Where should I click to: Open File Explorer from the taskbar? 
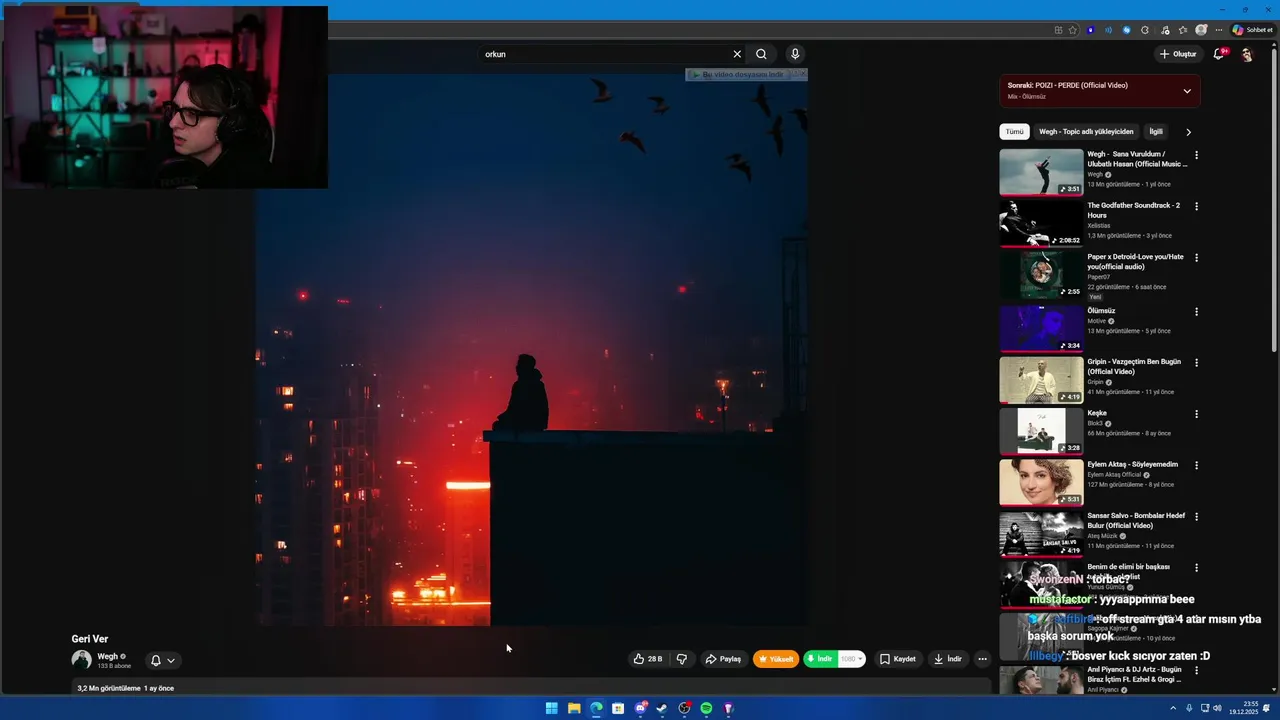pyautogui.click(x=574, y=708)
